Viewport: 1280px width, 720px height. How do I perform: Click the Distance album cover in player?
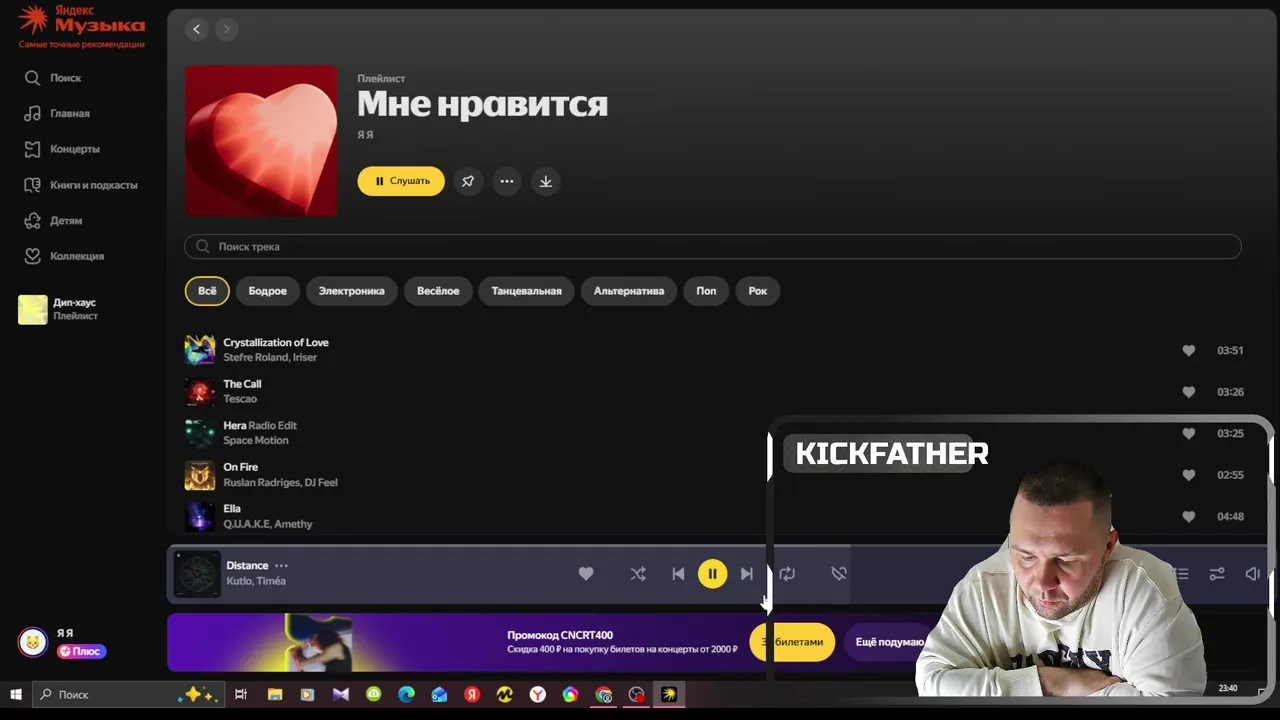[197, 574]
